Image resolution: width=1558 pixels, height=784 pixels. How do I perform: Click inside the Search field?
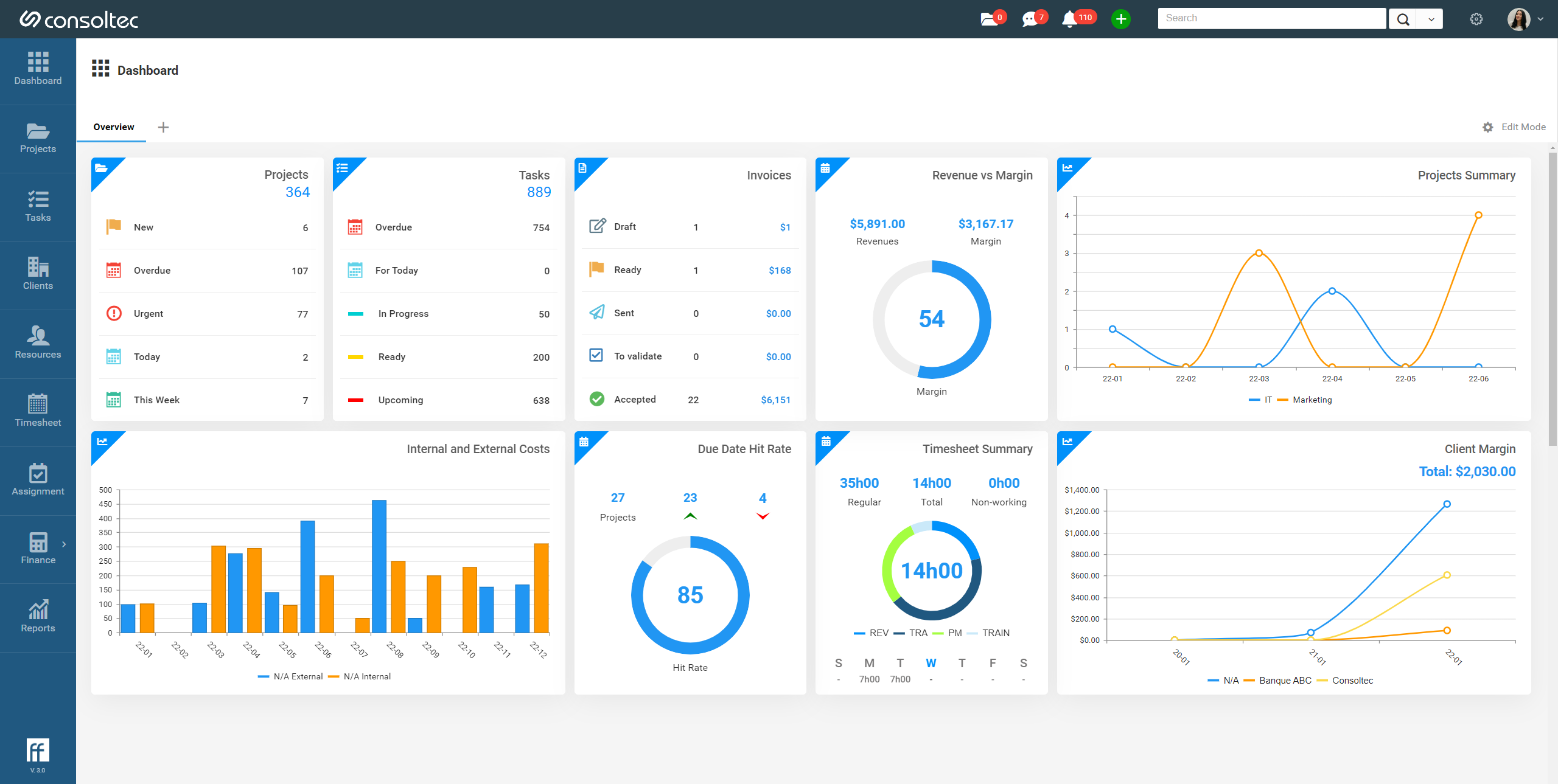(1270, 18)
